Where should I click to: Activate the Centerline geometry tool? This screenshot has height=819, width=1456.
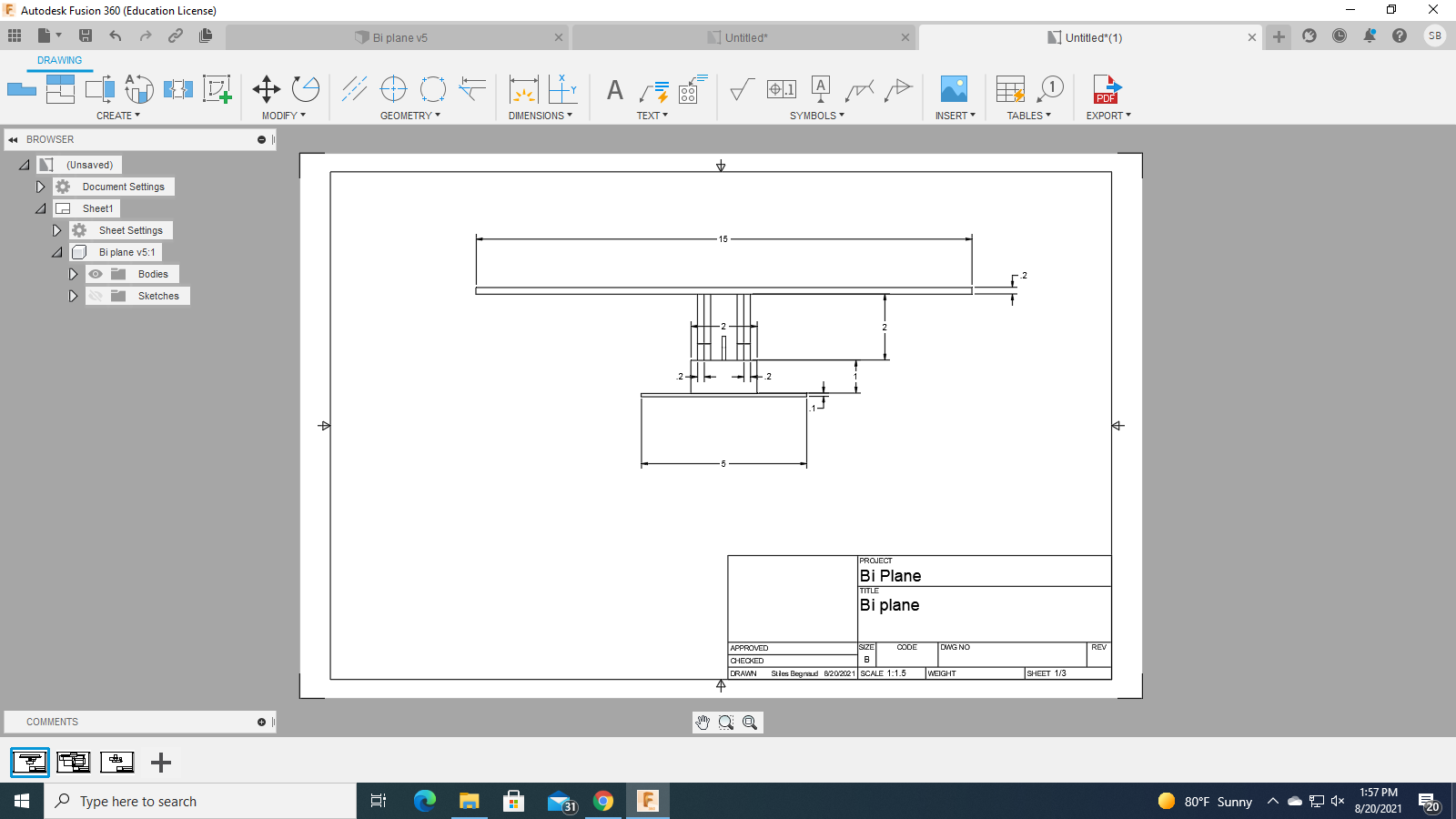coord(354,88)
